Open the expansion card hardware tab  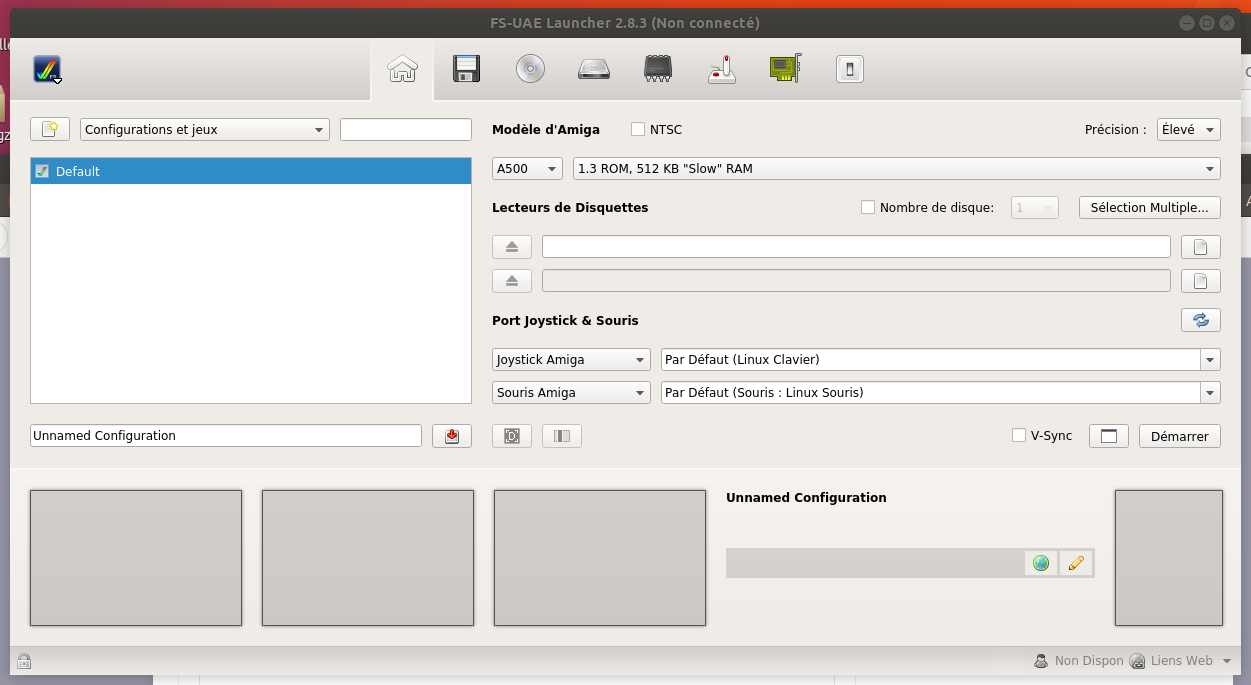coord(786,69)
